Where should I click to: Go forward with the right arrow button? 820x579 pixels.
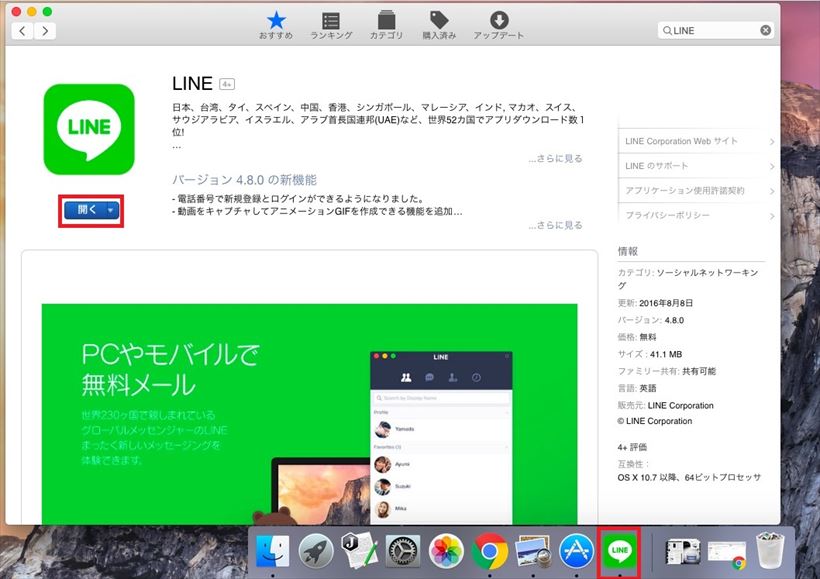click(x=45, y=31)
